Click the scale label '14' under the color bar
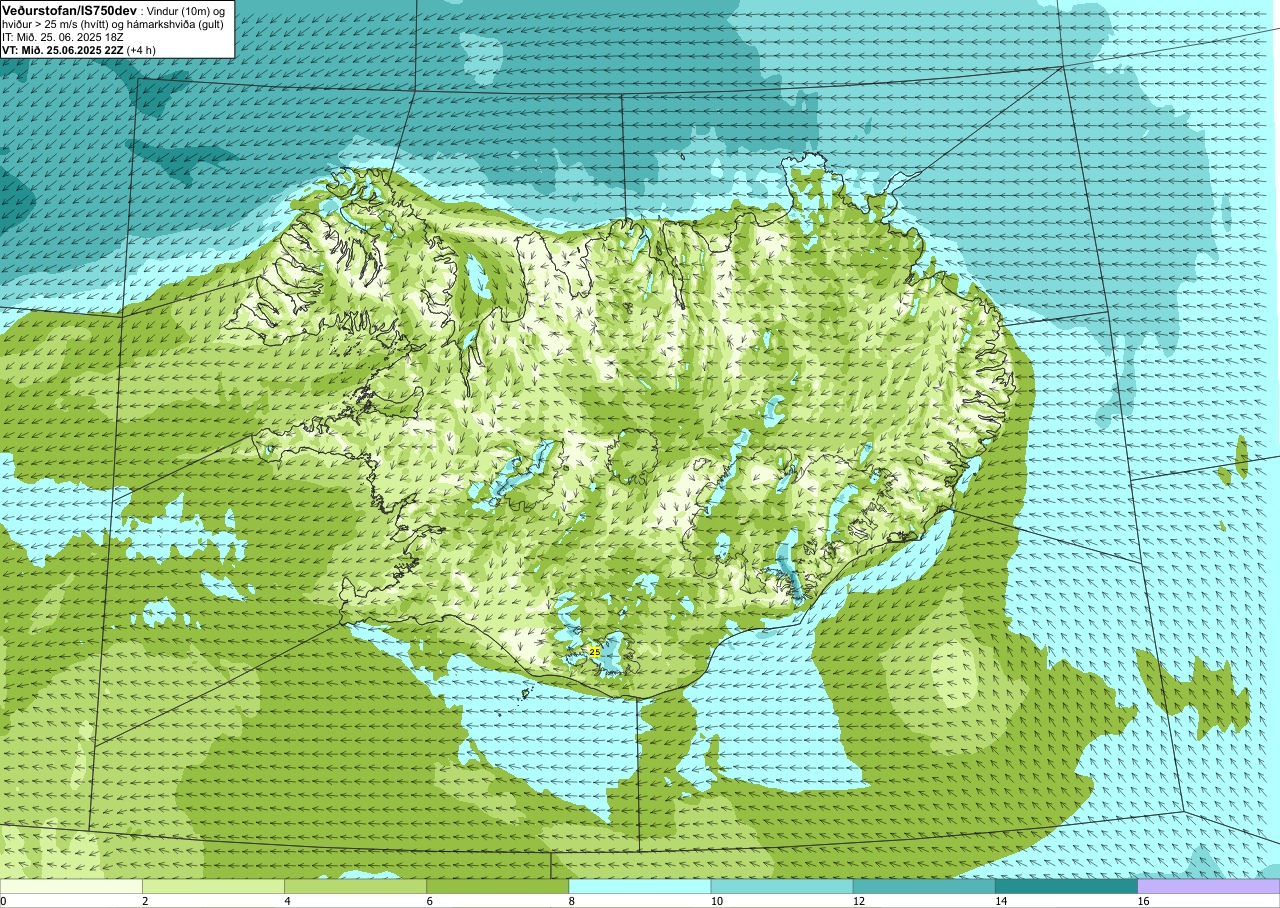This screenshot has width=1280, height=908. tap(1001, 901)
